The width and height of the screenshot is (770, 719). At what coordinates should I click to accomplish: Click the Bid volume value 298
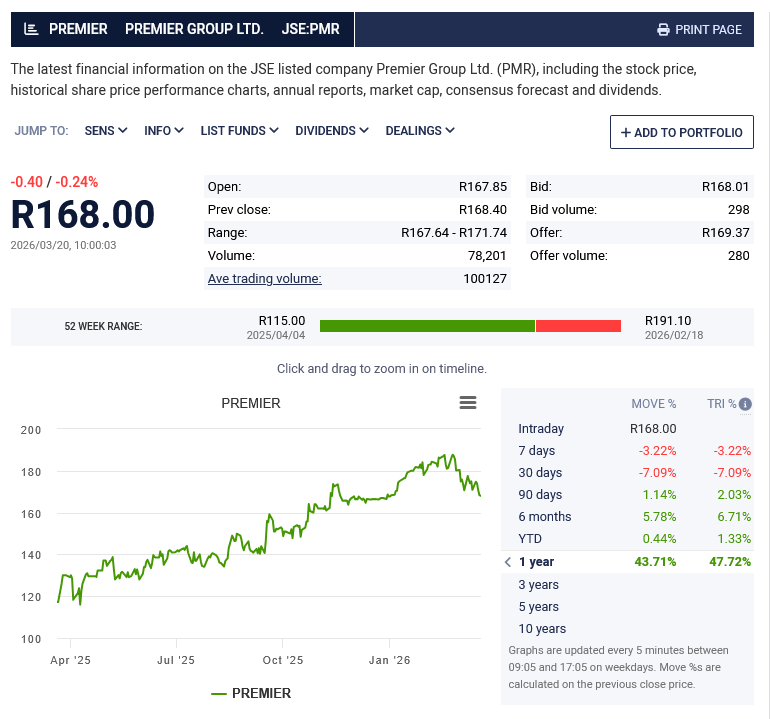point(739,210)
